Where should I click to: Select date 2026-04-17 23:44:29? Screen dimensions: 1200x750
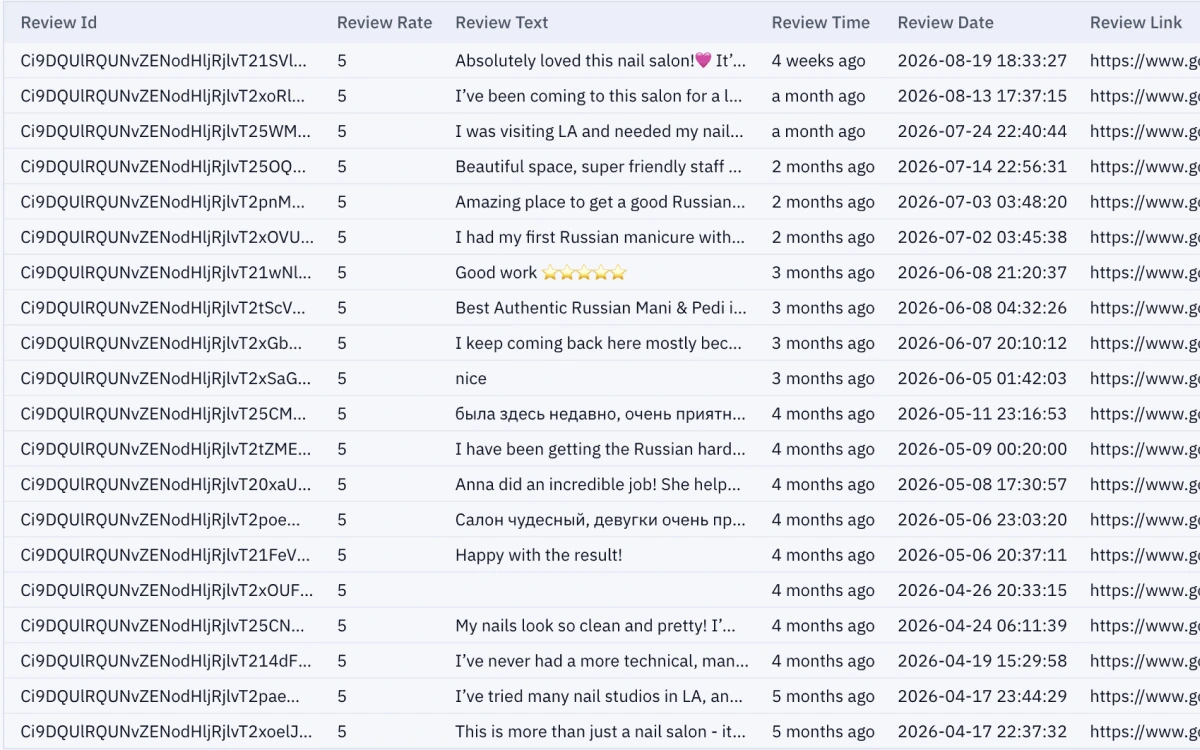tap(982, 697)
